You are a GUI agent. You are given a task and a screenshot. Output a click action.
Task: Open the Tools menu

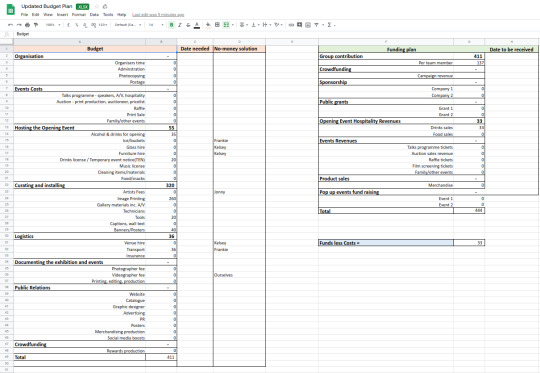pos(108,15)
